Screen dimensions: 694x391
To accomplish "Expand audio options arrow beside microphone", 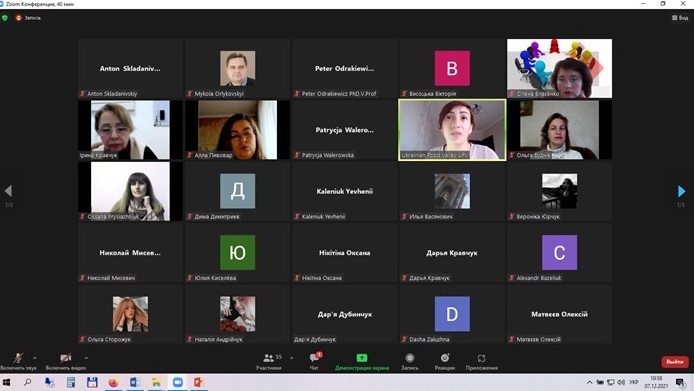I will 35,358.
